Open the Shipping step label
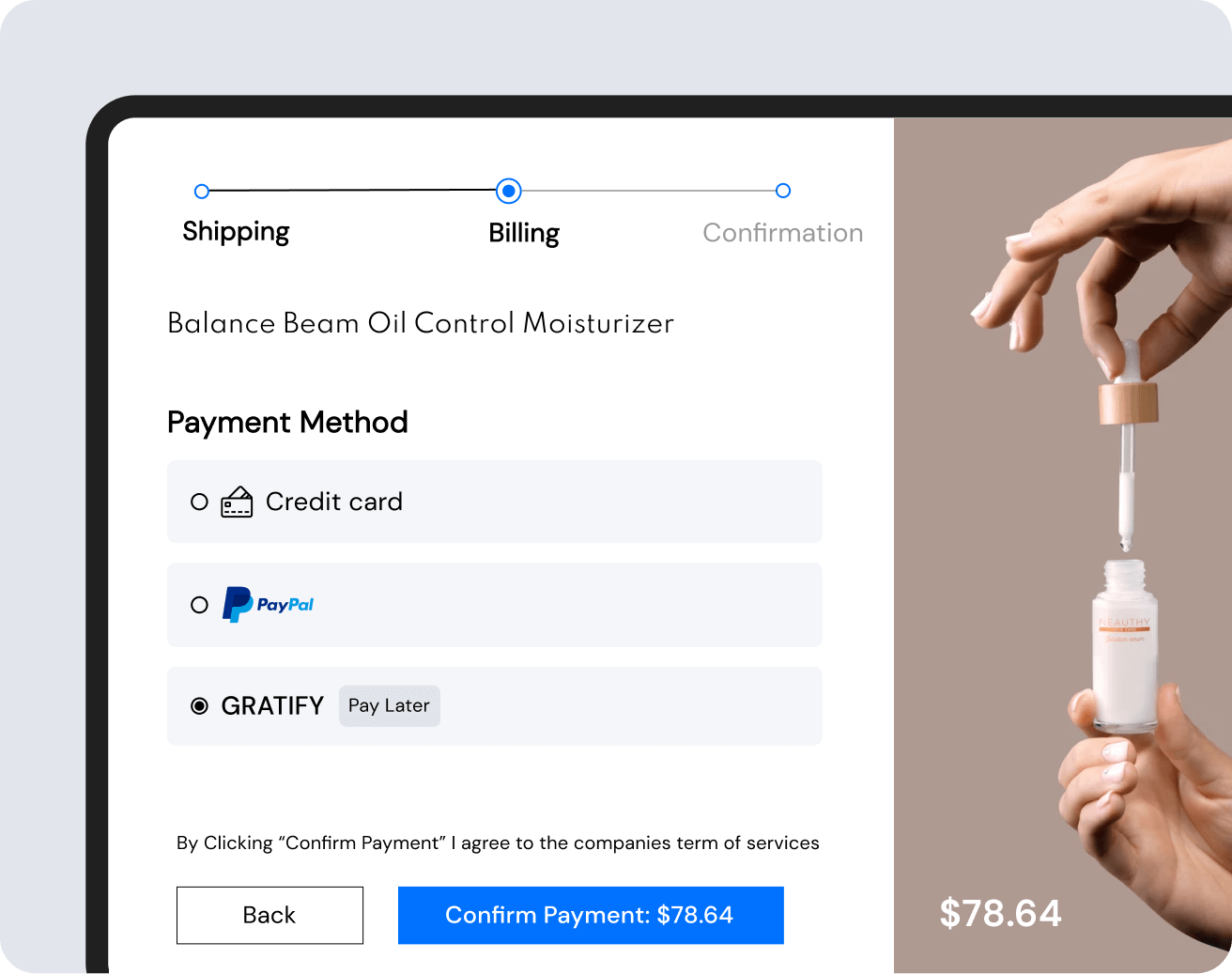This screenshot has width=1232, height=974. (x=236, y=232)
